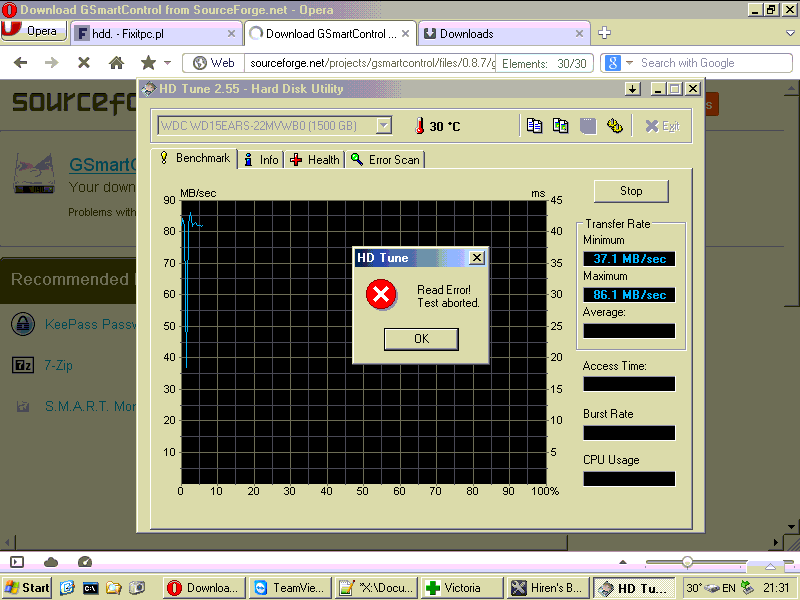Close the Downloads tab

click(579, 34)
